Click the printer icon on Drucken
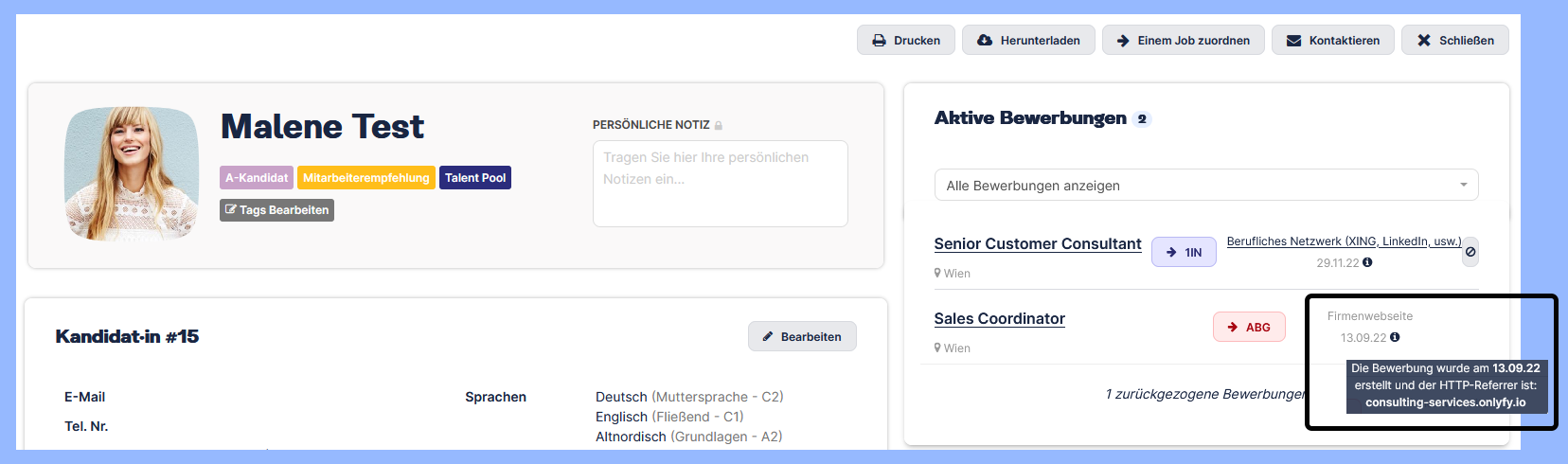Screen dimensions: 1568x464 tap(879, 41)
